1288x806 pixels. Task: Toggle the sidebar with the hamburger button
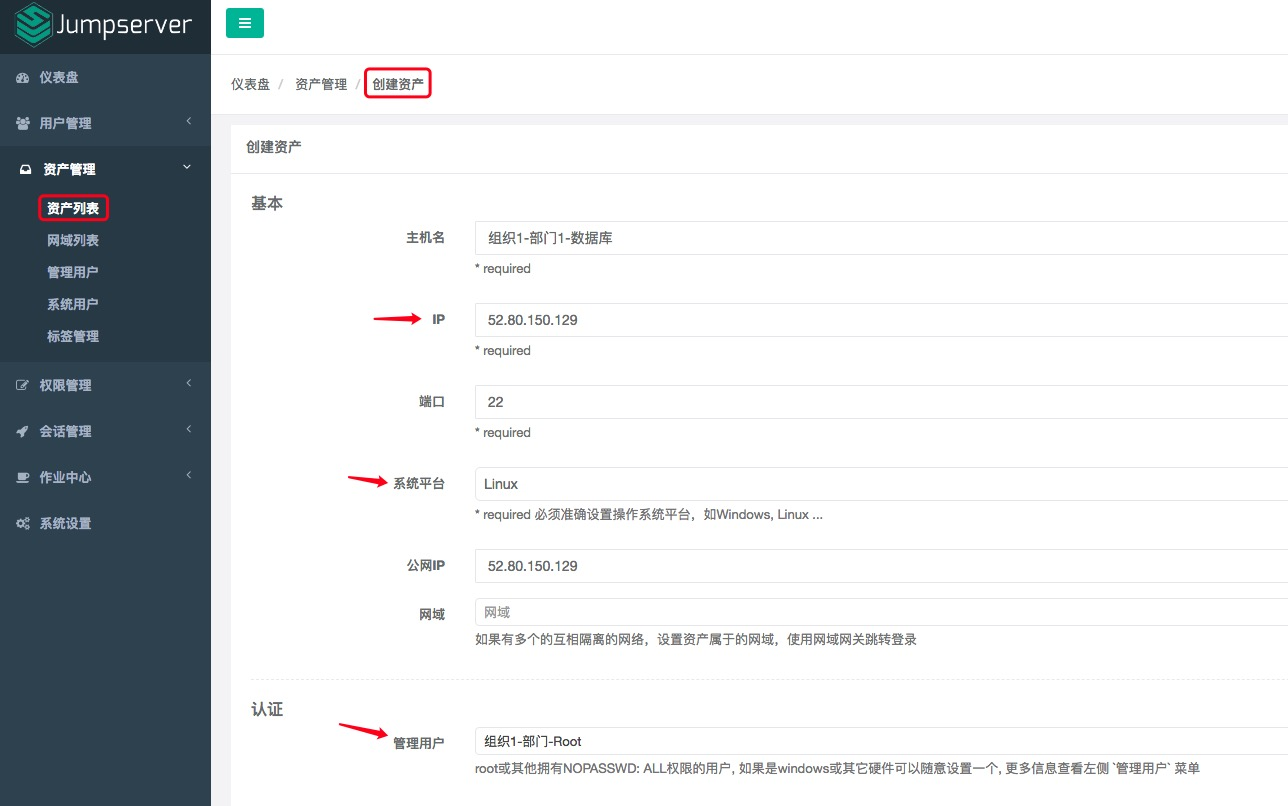245,23
